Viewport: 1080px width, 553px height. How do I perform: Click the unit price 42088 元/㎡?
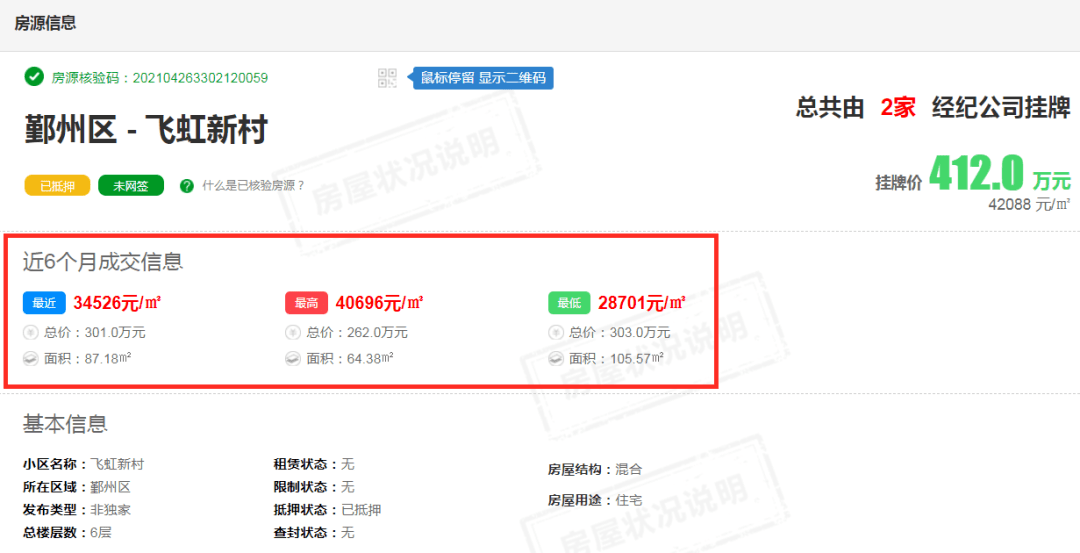1029,205
